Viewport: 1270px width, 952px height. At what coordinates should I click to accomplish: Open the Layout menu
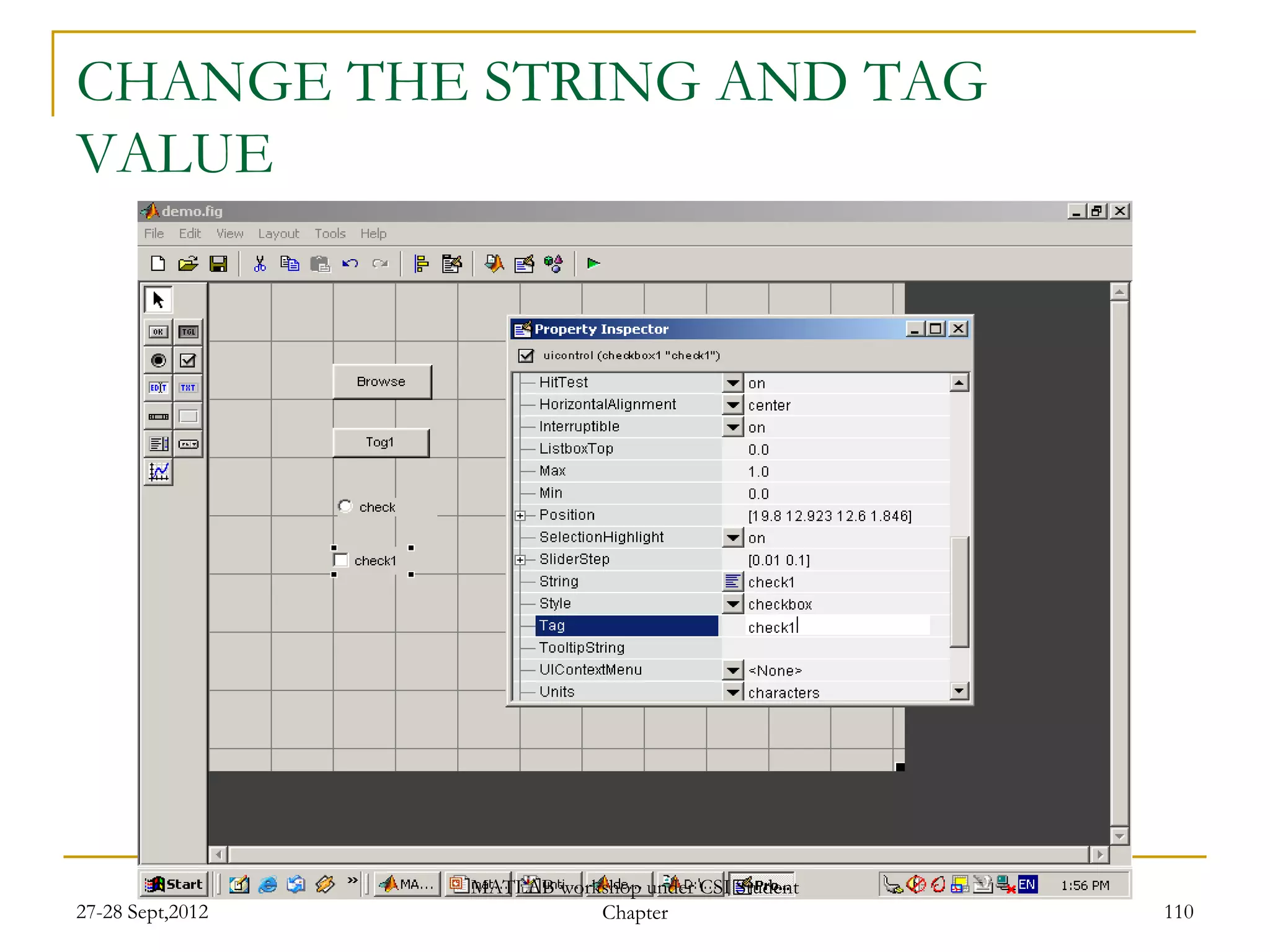tap(278, 234)
